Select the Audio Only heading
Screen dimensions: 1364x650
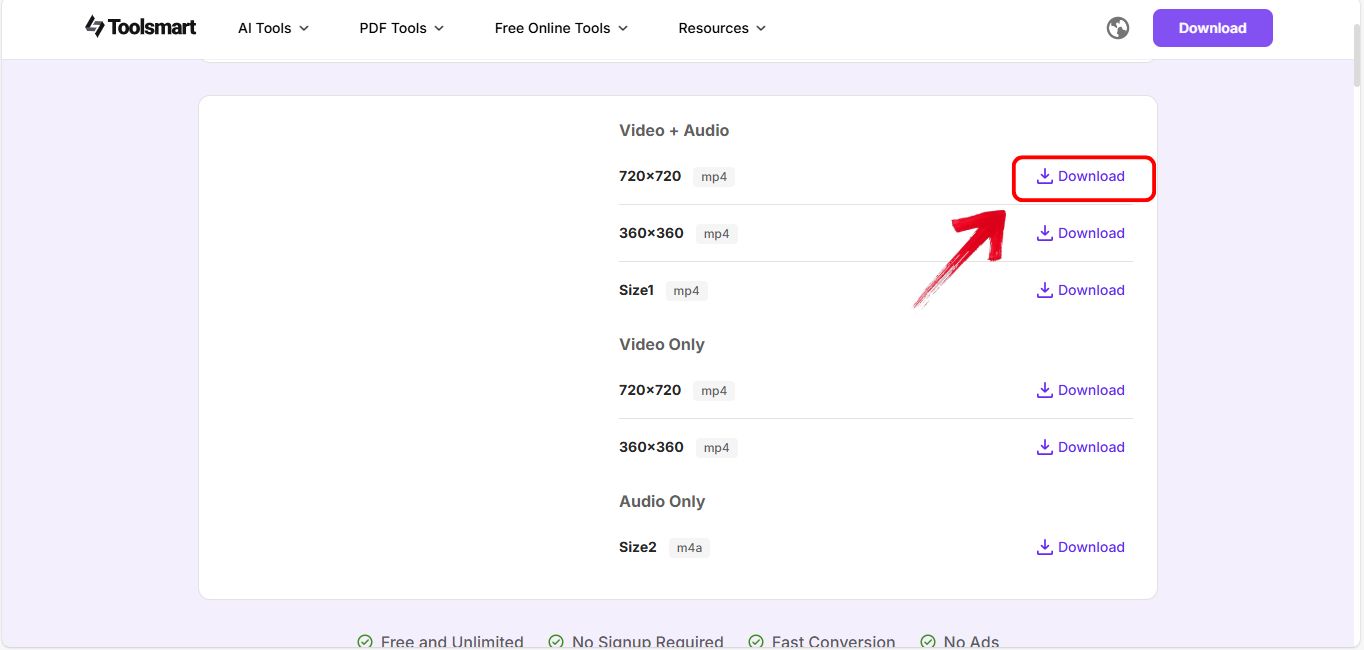pyautogui.click(x=662, y=501)
